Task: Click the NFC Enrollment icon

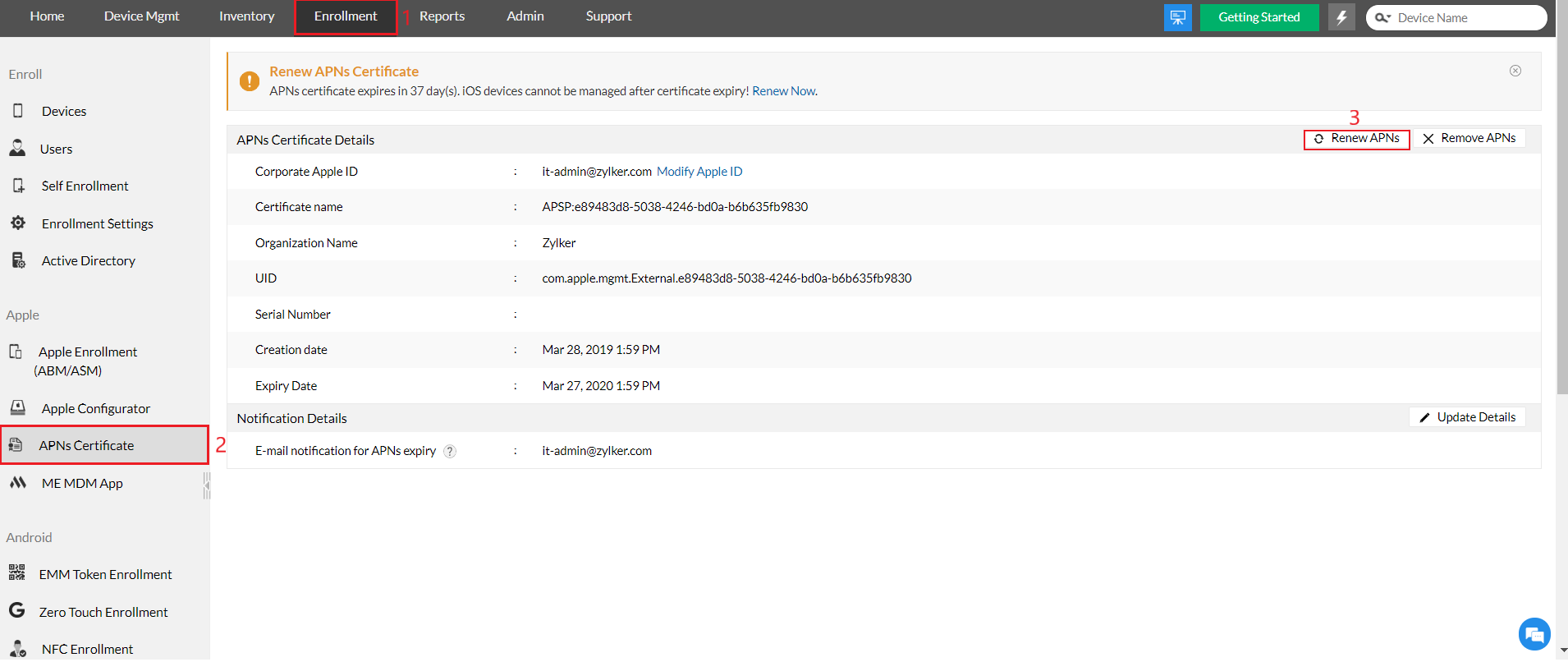Action: tap(18, 648)
